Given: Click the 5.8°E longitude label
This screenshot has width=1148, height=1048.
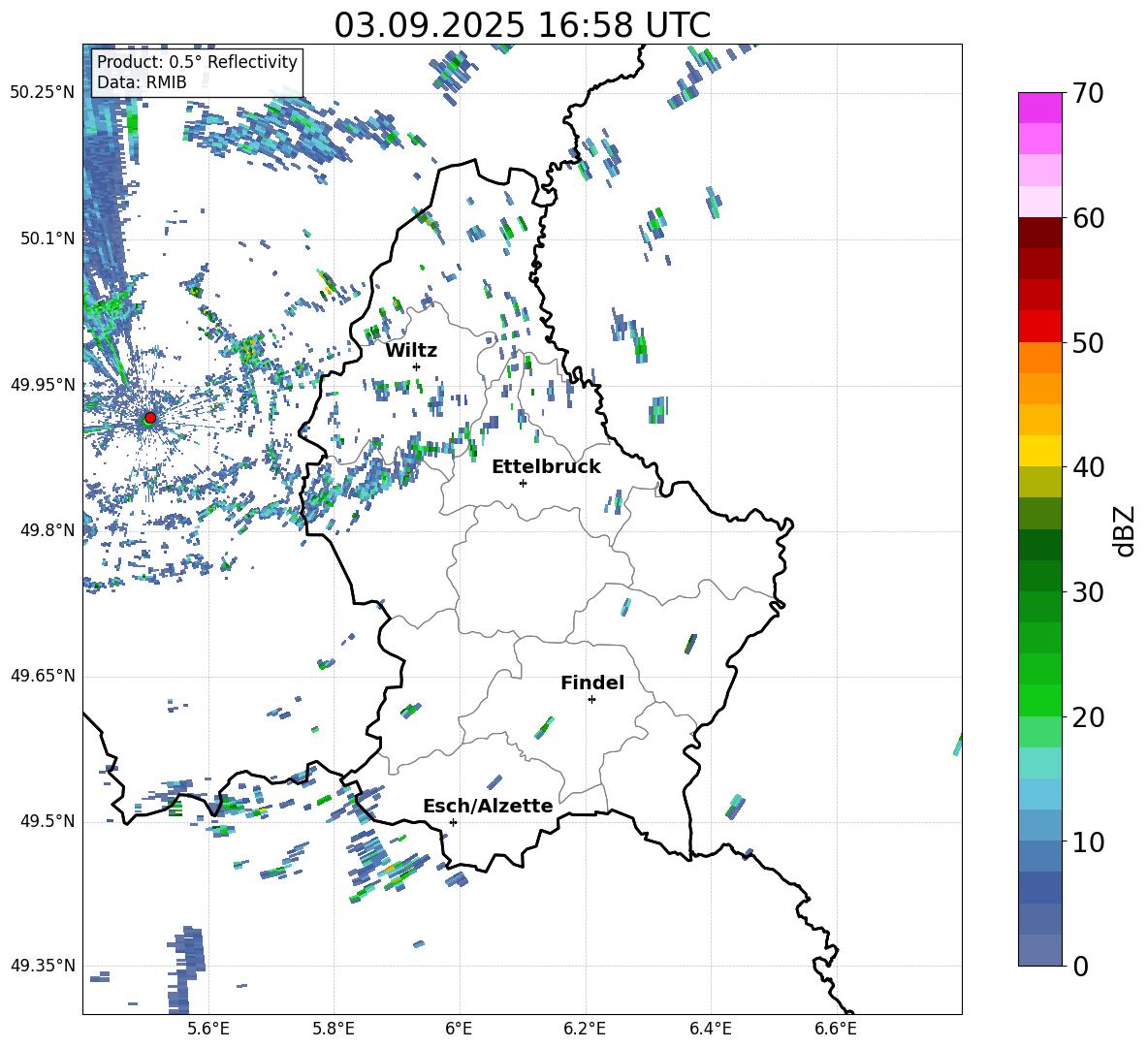Looking at the screenshot, I should pyautogui.click(x=334, y=1029).
